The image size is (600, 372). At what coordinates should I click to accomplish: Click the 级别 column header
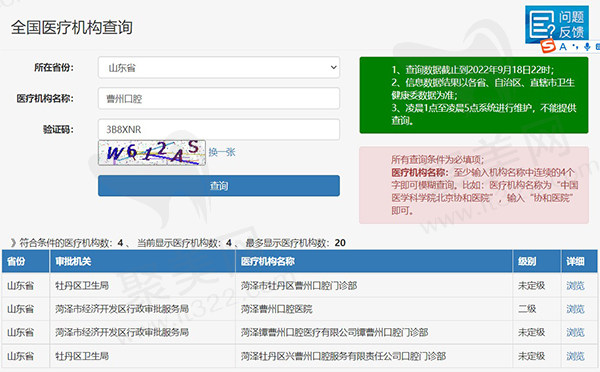pyautogui.click(x=537, y=261)
